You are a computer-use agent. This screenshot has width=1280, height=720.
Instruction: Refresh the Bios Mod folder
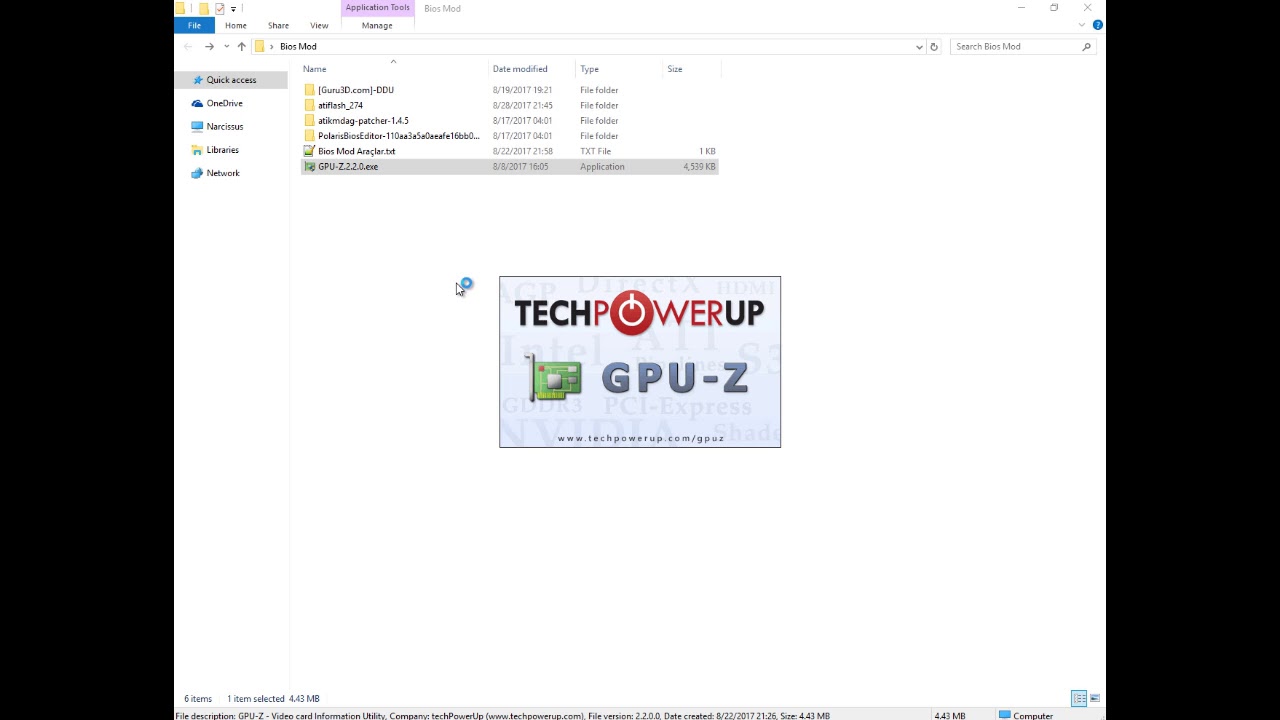click(934, 46)
